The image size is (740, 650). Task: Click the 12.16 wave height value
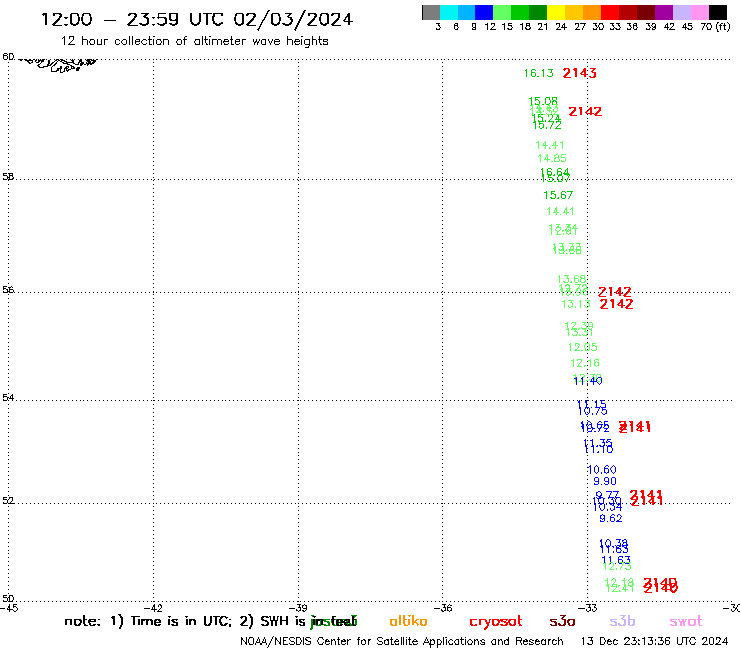[x=585, y=363]
